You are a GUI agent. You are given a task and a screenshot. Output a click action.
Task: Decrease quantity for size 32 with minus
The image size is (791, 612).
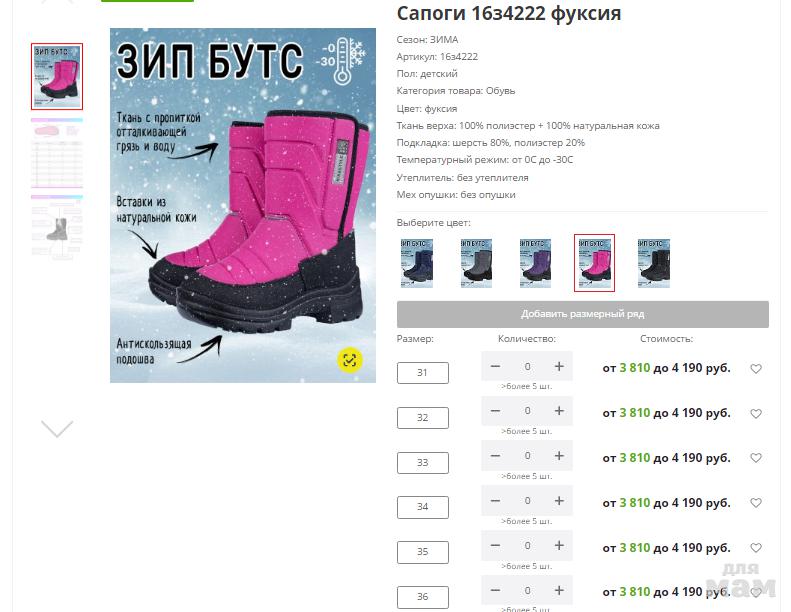click(x=495, y=411)
